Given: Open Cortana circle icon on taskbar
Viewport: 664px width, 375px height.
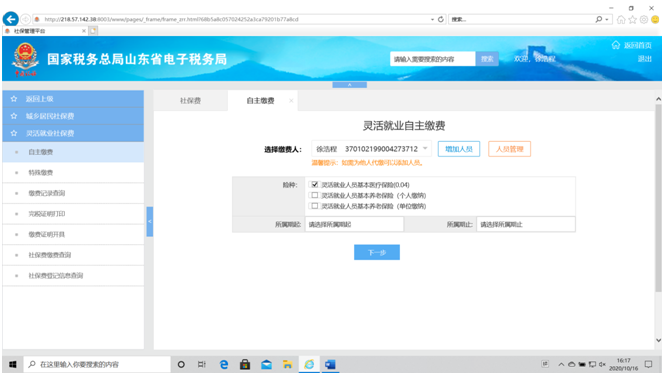Looking at the screenshot, I should click(x=181, y=364).
